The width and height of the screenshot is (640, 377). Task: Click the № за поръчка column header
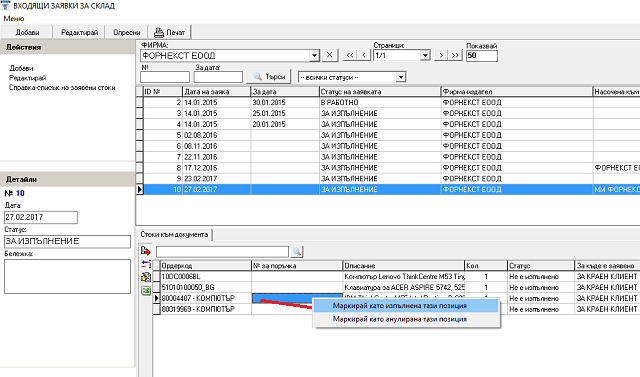tap(297, 266)
